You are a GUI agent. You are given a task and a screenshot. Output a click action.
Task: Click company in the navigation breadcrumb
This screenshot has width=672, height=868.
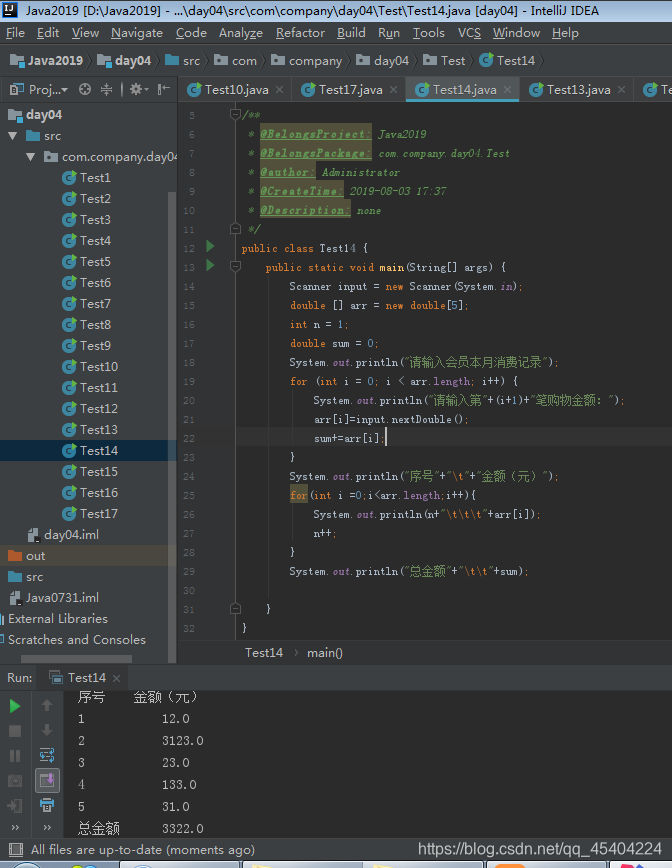[307, 60]
